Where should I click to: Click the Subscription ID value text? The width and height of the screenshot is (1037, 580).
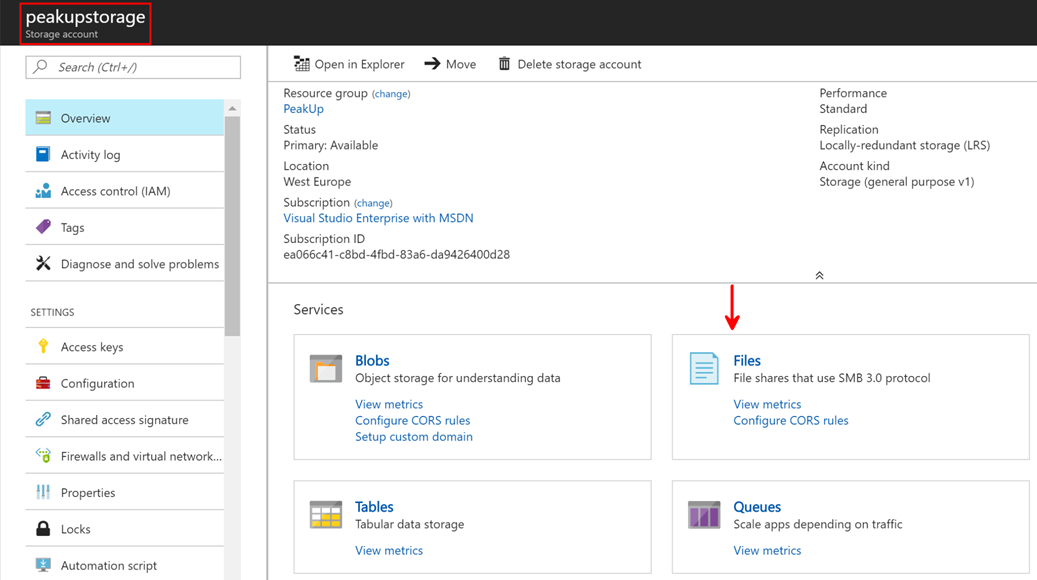(x=397, y=254)
